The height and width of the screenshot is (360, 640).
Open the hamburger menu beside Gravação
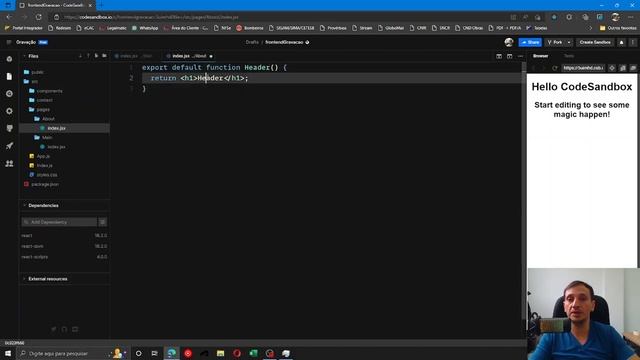(9, 42)
